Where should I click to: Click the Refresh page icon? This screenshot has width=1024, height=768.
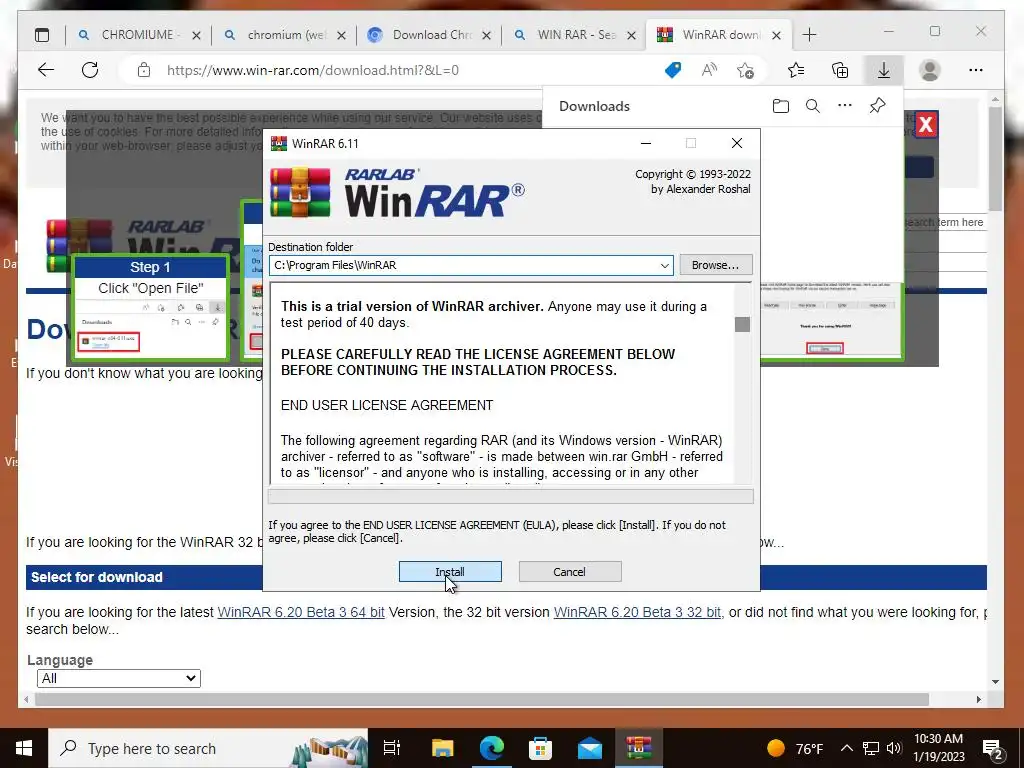(x=90, y=70)
